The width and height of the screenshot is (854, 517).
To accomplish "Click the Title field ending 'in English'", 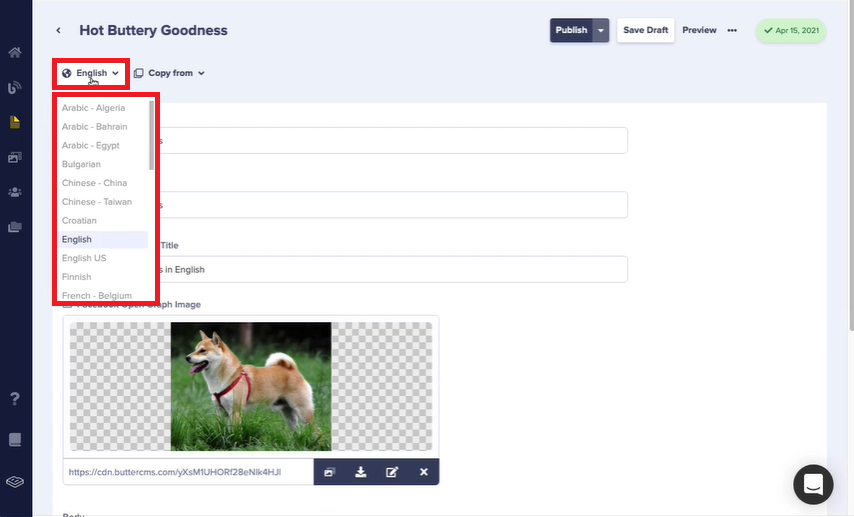I will click(345, 269).
